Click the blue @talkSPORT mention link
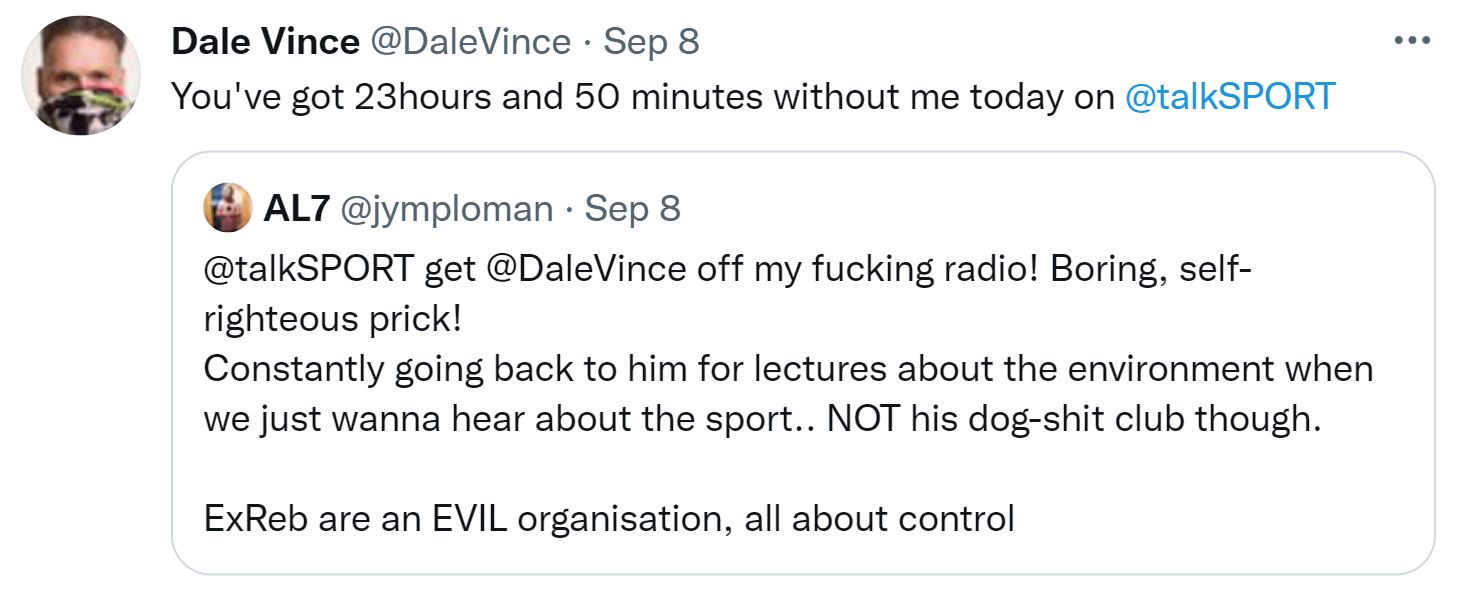Viewport: 1463px width, 602px height. coord(1230,96)
